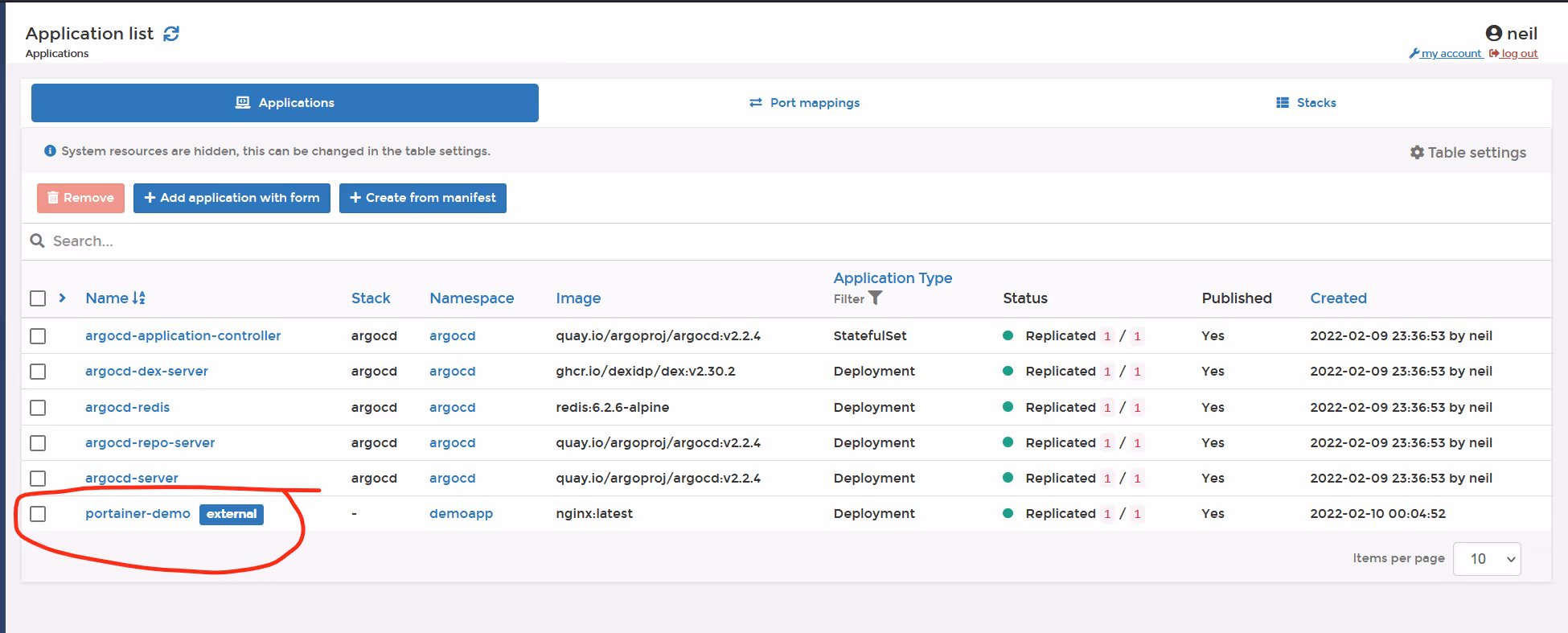1568x633 pixels.
Task: Click the green status dot for argocd-redis
Action: pos(1008,407)
